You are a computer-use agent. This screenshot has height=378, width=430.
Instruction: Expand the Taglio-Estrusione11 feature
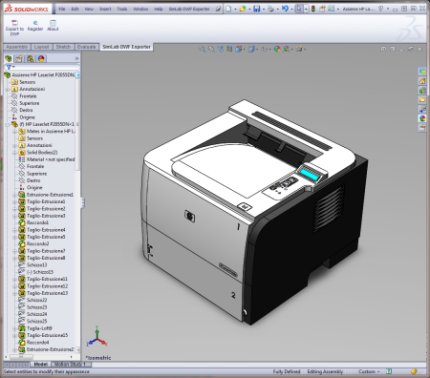click(14, 279)
